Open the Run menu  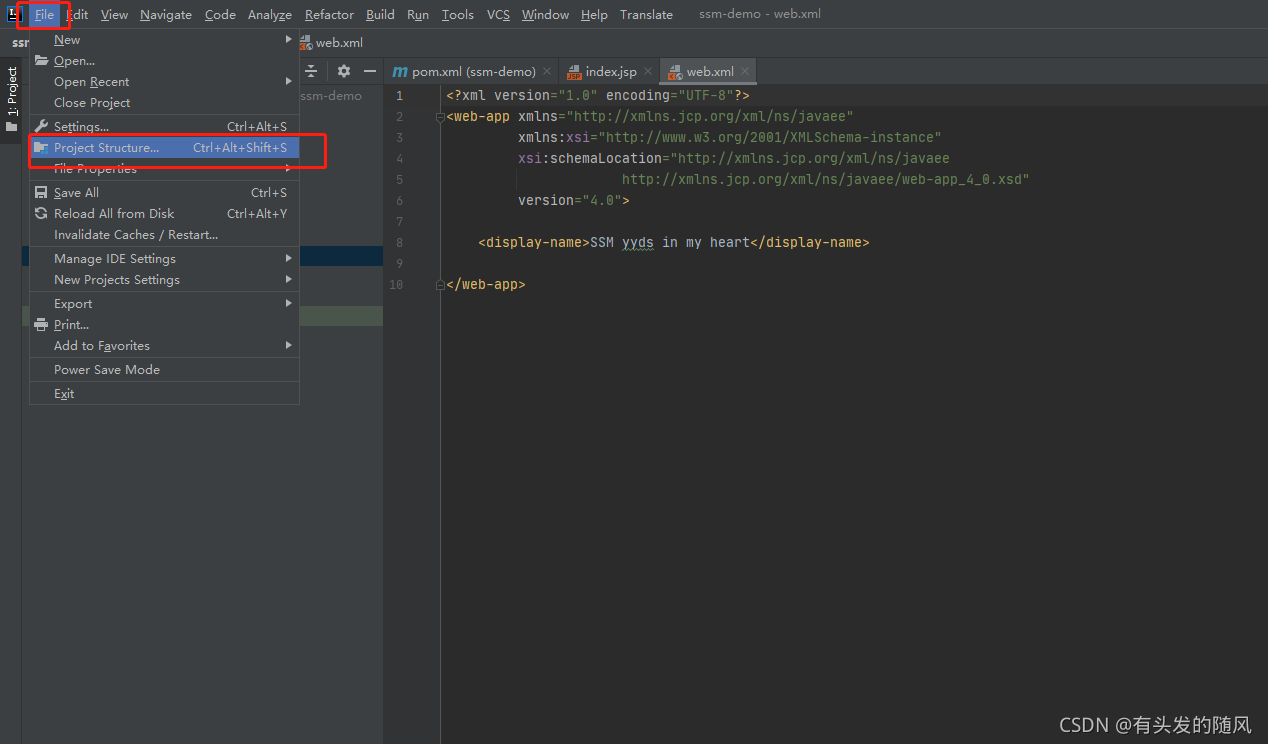tap(418, 15)
